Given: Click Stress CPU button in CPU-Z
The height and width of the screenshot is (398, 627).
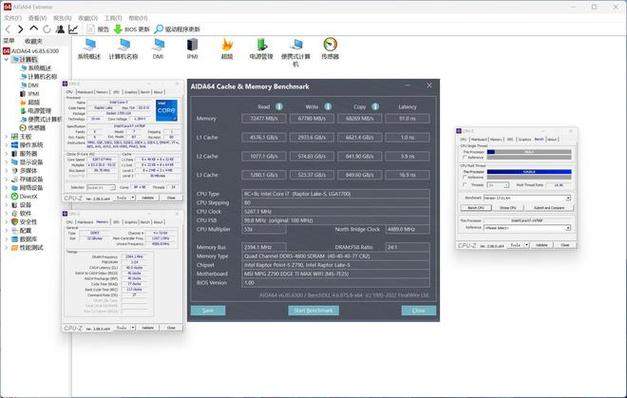Looking at the screenshot, I should pyautogui.click(x=508, y=208).
